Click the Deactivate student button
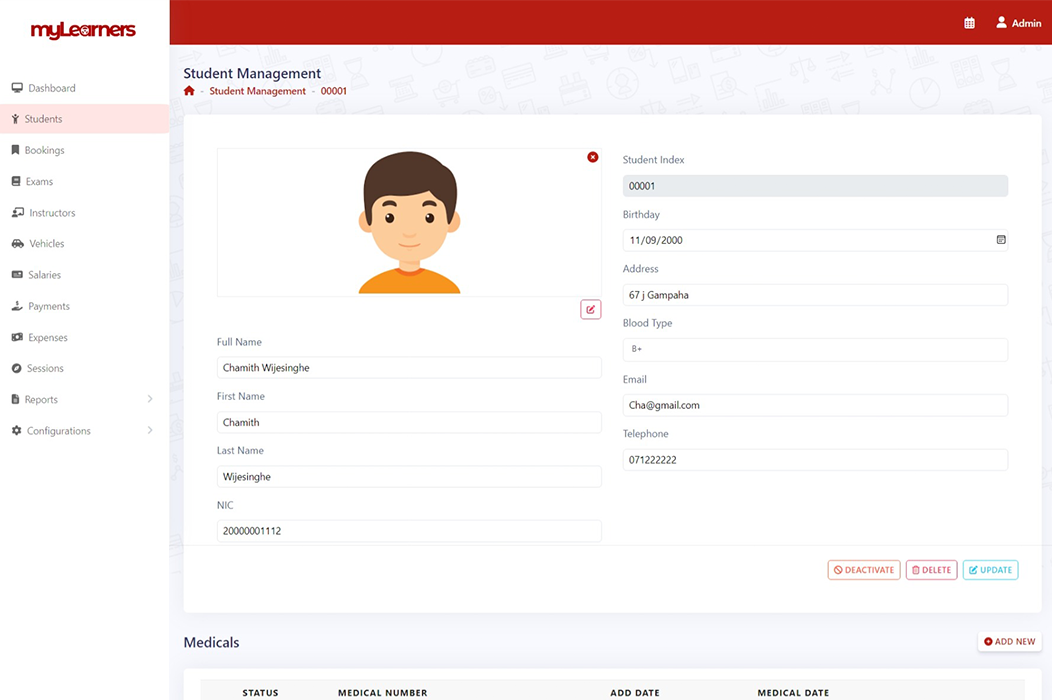The height and width of the screenshot is (700, 1052). coord(863,570)
